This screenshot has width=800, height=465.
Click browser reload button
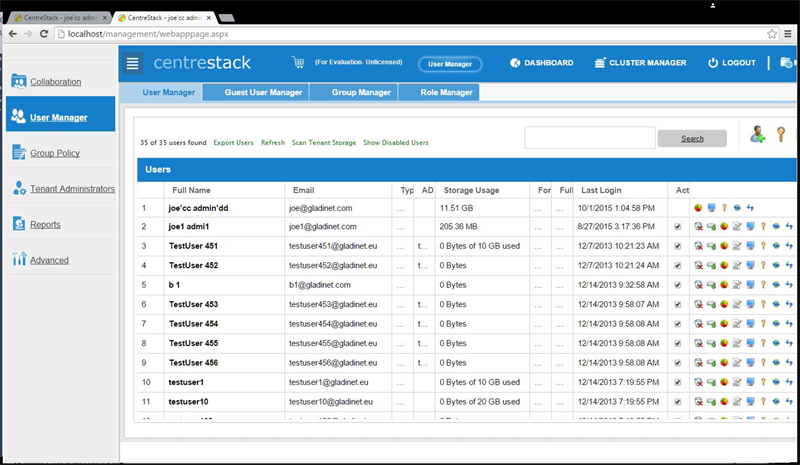point(44,34)
